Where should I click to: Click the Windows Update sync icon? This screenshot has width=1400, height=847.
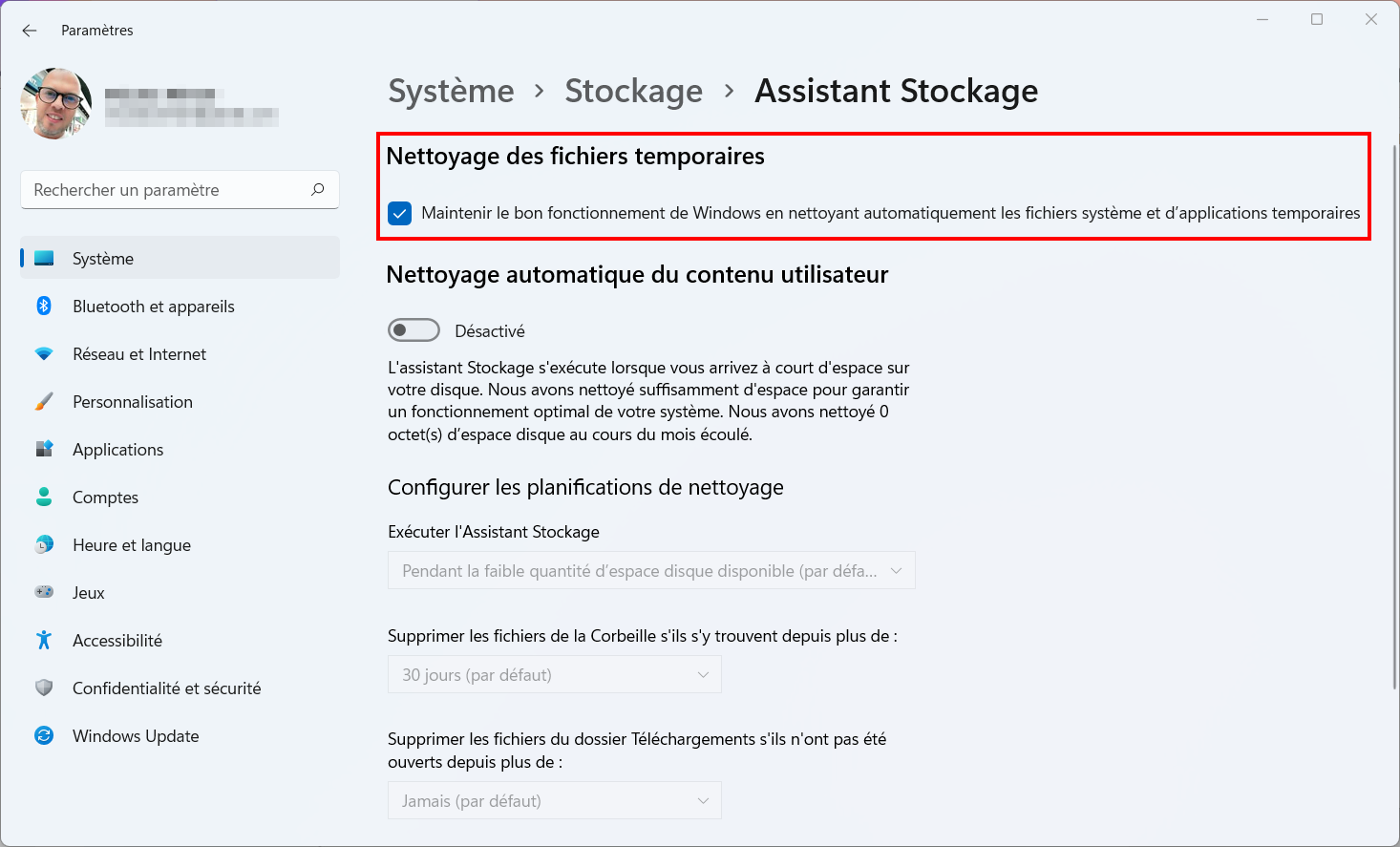coord(44,735)
